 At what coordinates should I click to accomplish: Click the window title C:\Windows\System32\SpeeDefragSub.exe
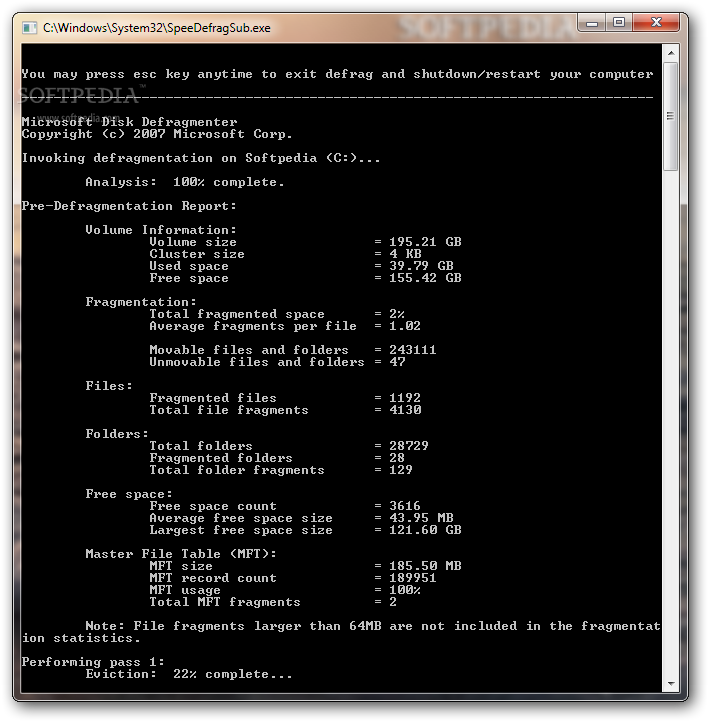(157, 28)
